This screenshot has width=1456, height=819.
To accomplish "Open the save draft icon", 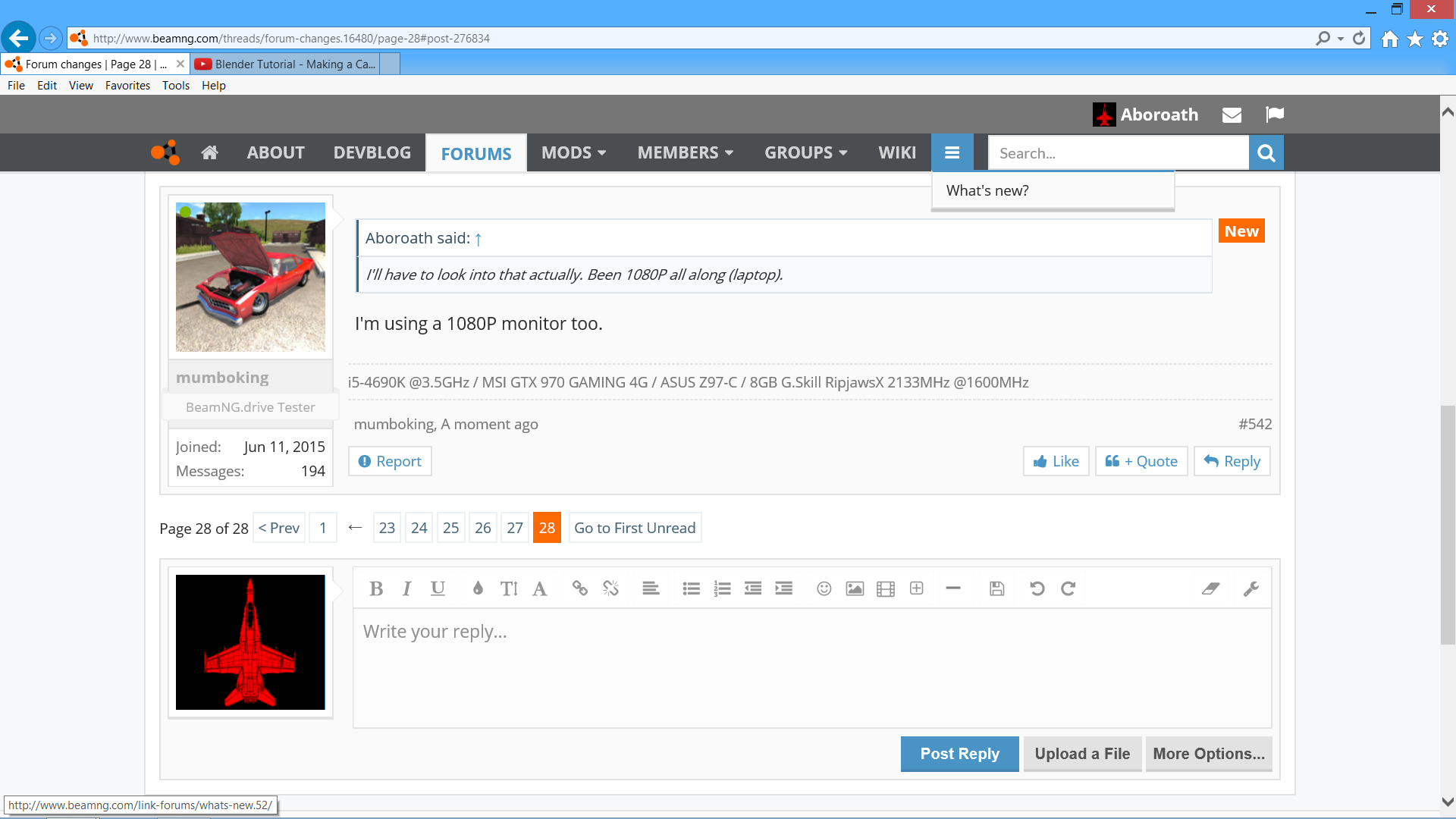I will 997,588.
